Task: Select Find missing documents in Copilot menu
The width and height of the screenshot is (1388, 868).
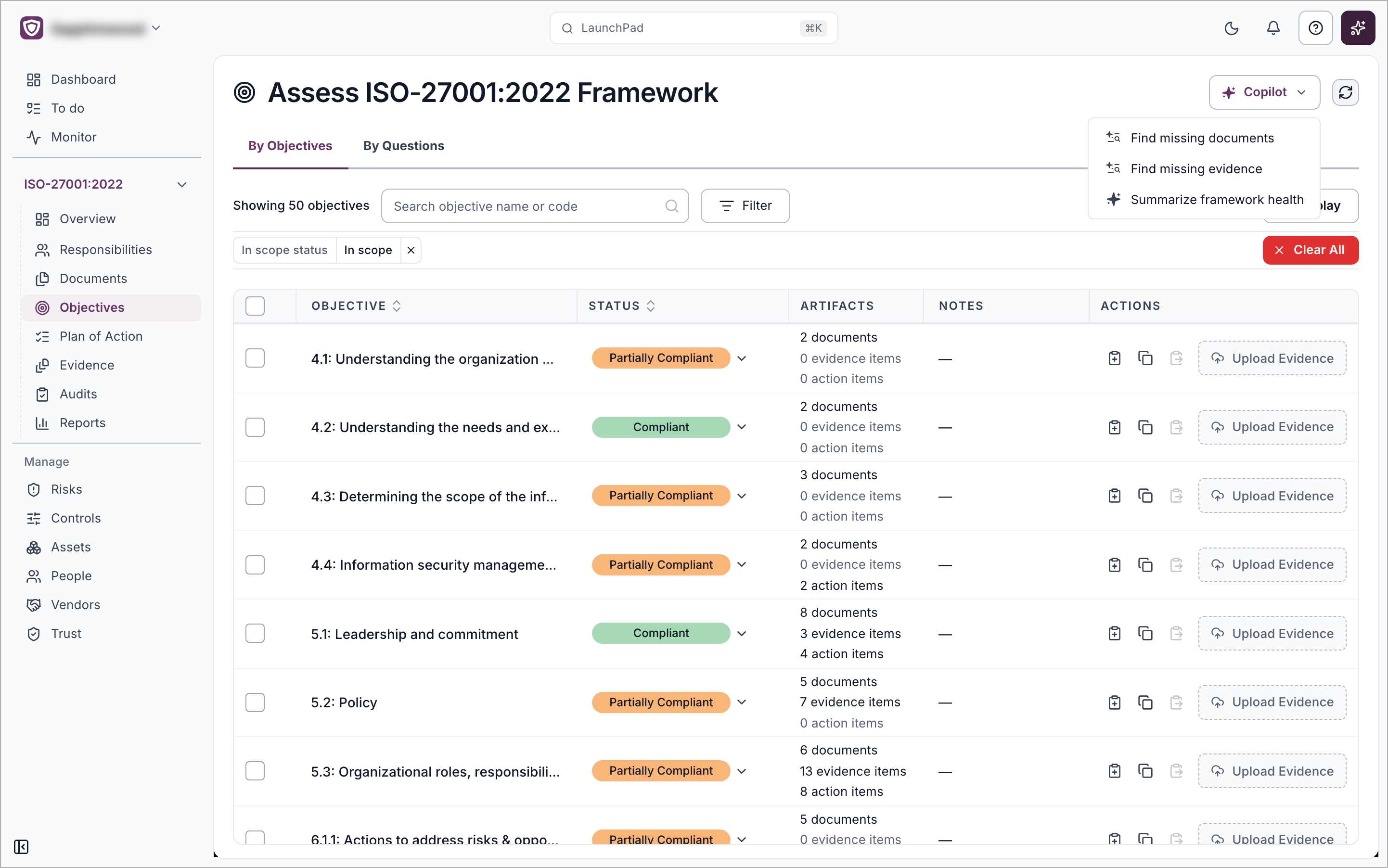Action: (x=1204, y=138)
